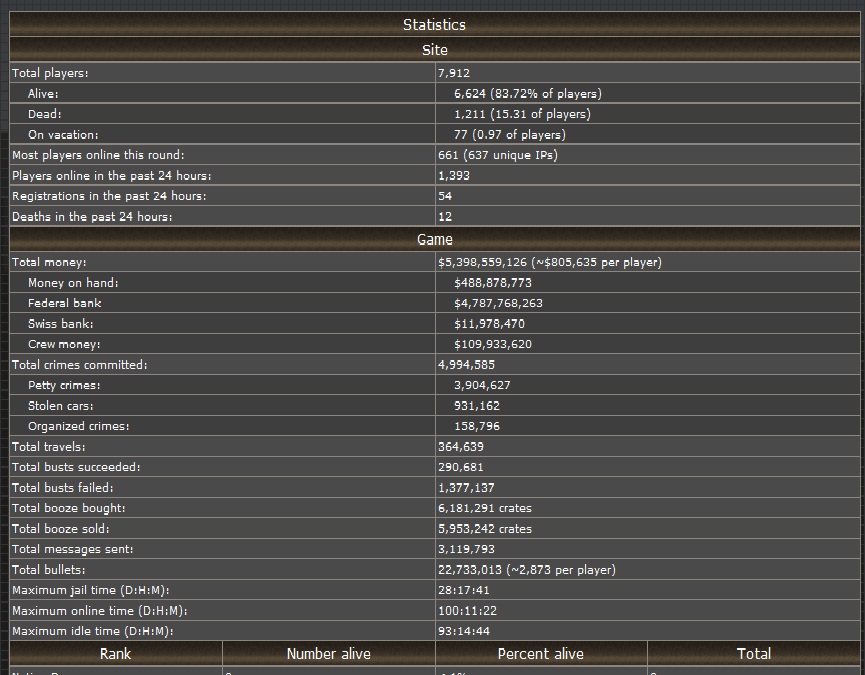
Task: Click 'Maximum idle time (D:H:M):' label
Action: point(93,631)
